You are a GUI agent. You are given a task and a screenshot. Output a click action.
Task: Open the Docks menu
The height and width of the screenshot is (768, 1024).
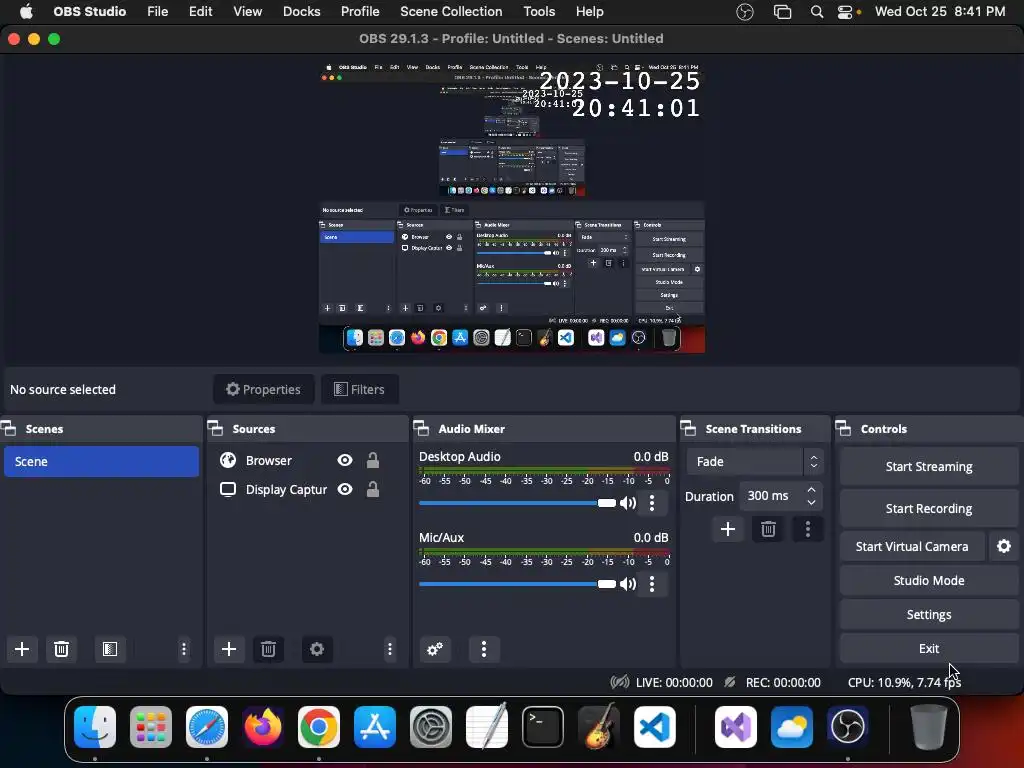301,12
